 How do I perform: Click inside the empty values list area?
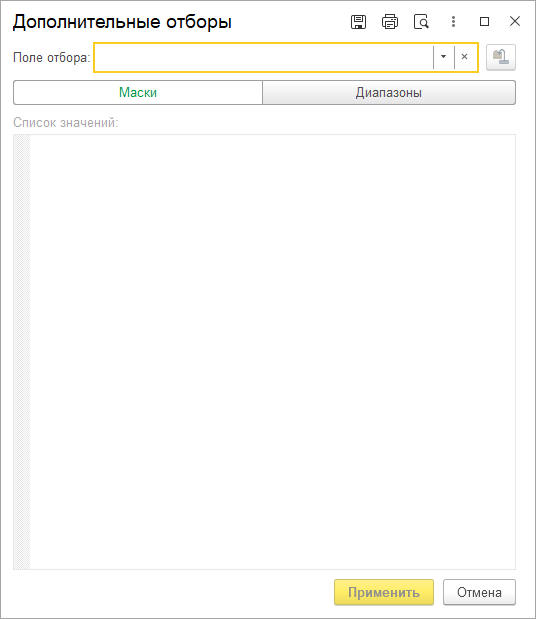(272, 352)
